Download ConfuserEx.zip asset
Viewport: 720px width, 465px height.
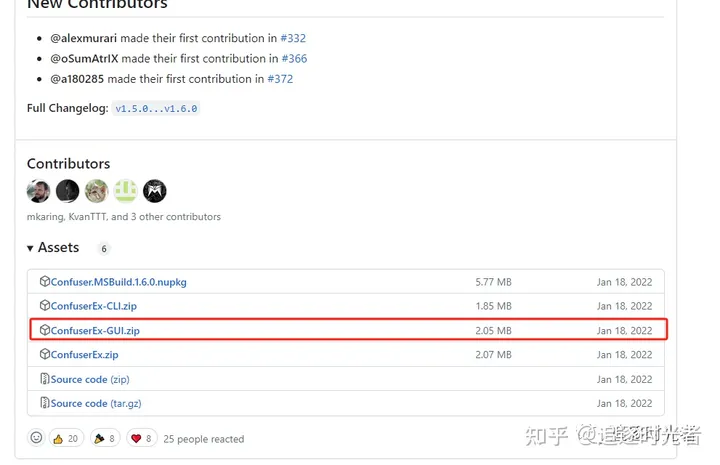(x=84, y=355)
